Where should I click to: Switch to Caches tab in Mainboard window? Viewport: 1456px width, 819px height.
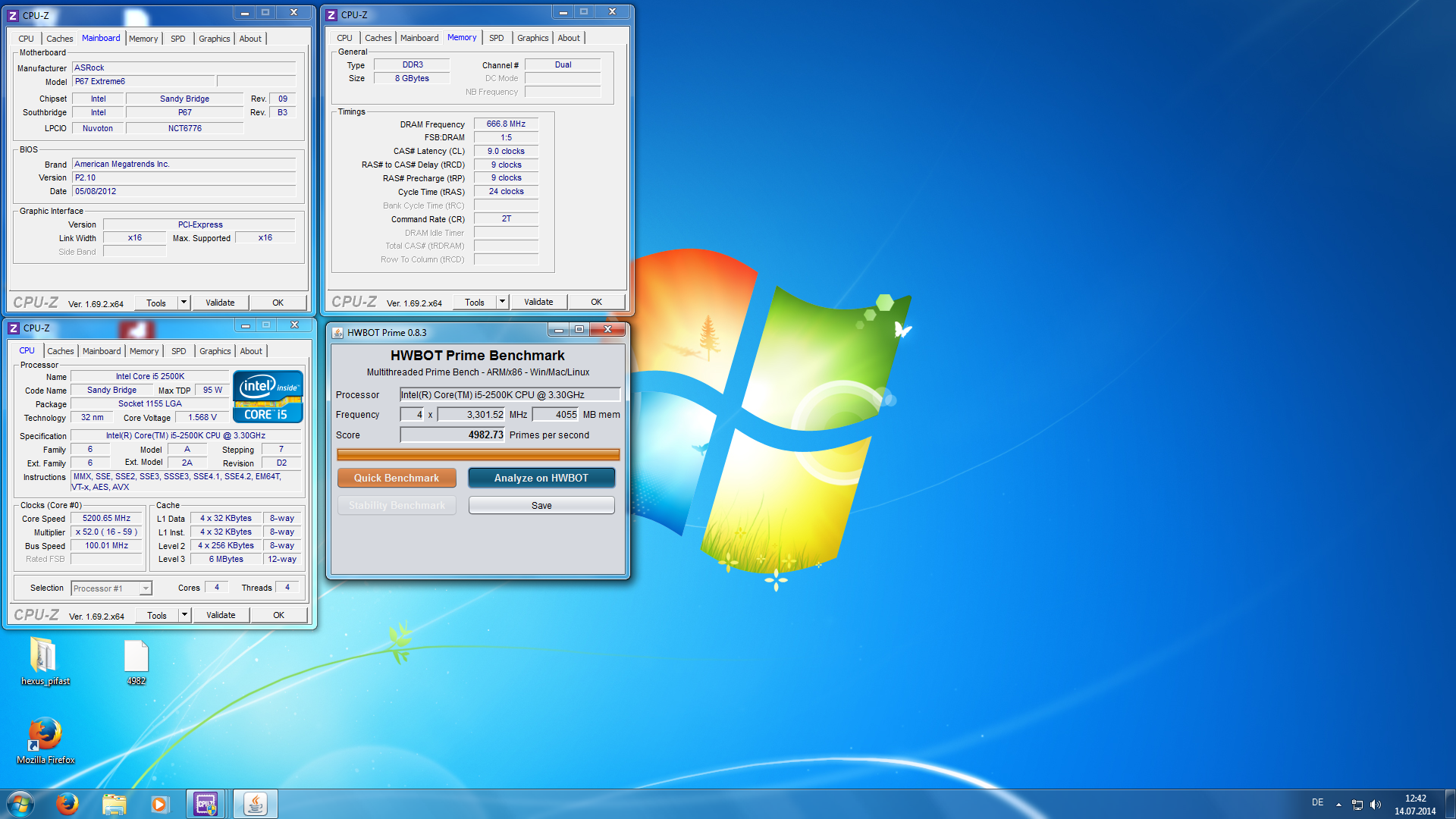59,39
